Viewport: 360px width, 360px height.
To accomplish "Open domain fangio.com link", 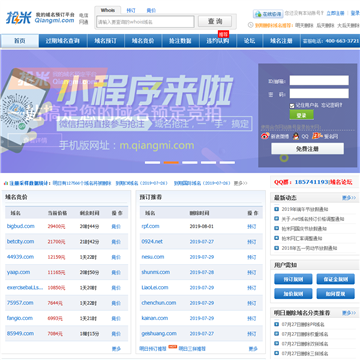I will point(20,318).
